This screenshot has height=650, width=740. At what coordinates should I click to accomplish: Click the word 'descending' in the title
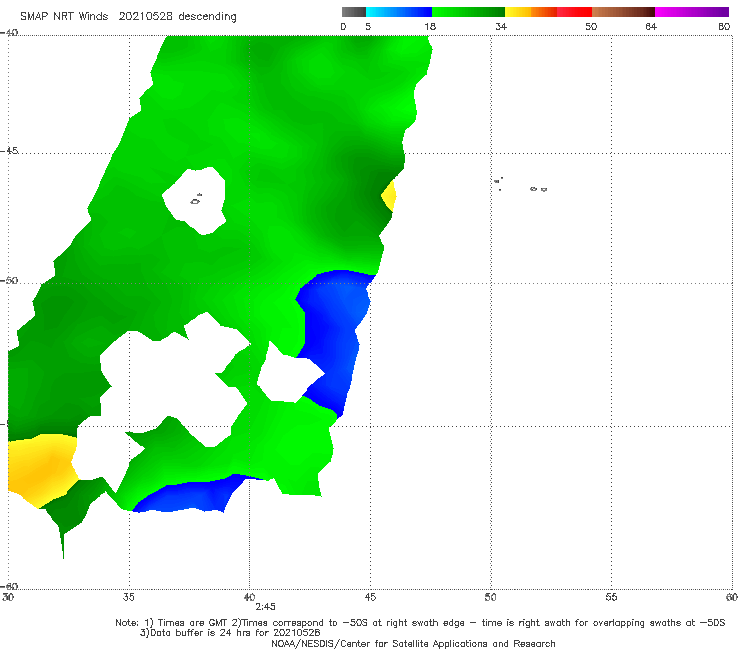[x=208, y=17]
